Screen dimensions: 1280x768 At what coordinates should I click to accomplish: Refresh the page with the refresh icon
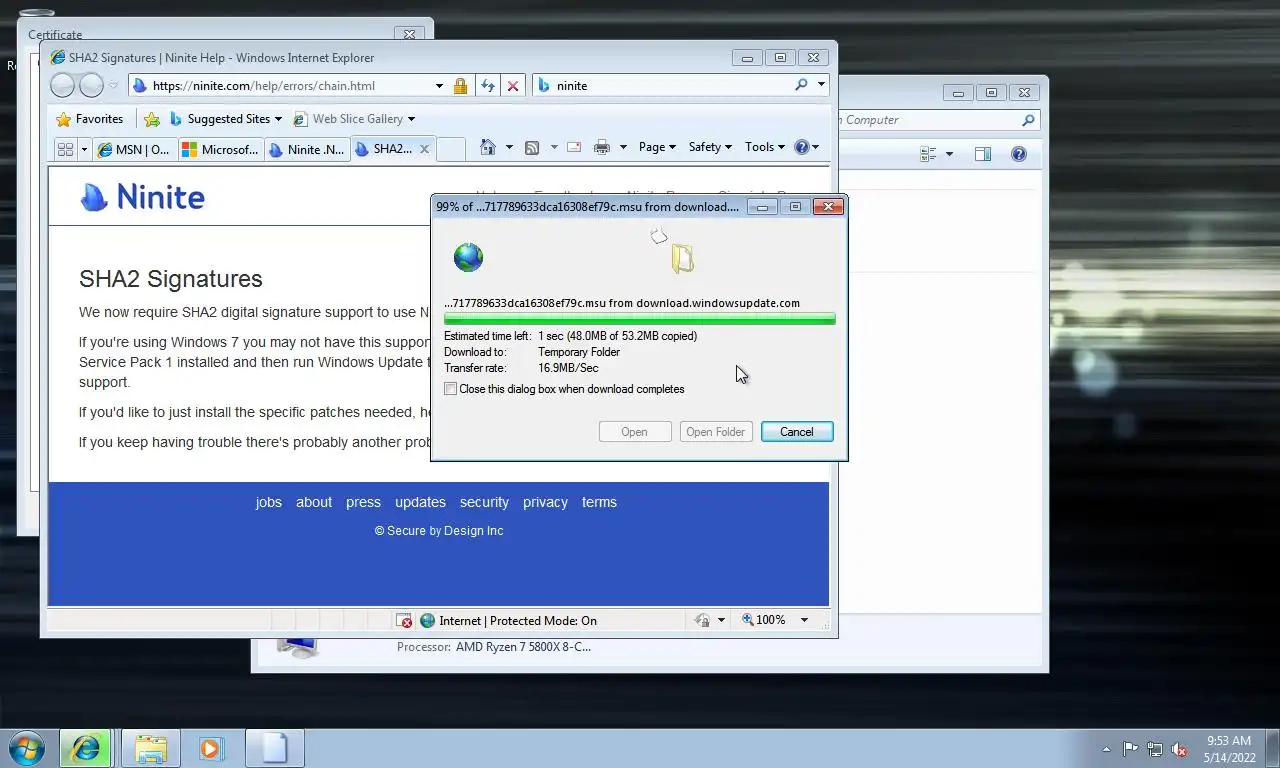pyautogui.click(x=488, y=86)
